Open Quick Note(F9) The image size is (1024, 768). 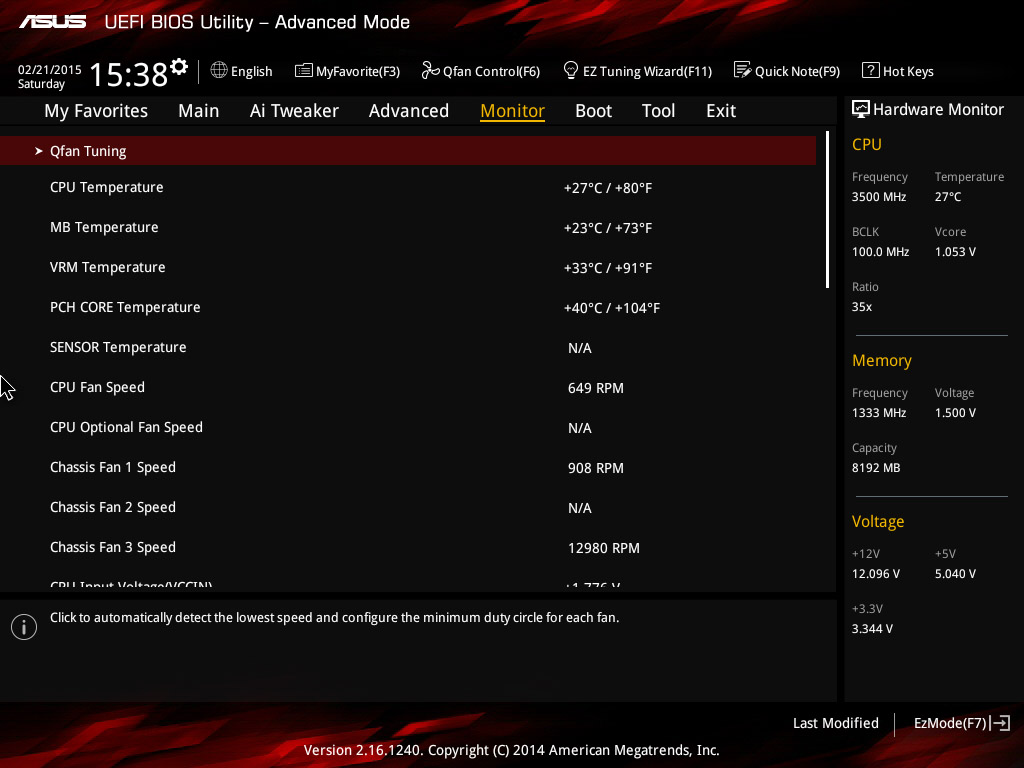[787, 71]
